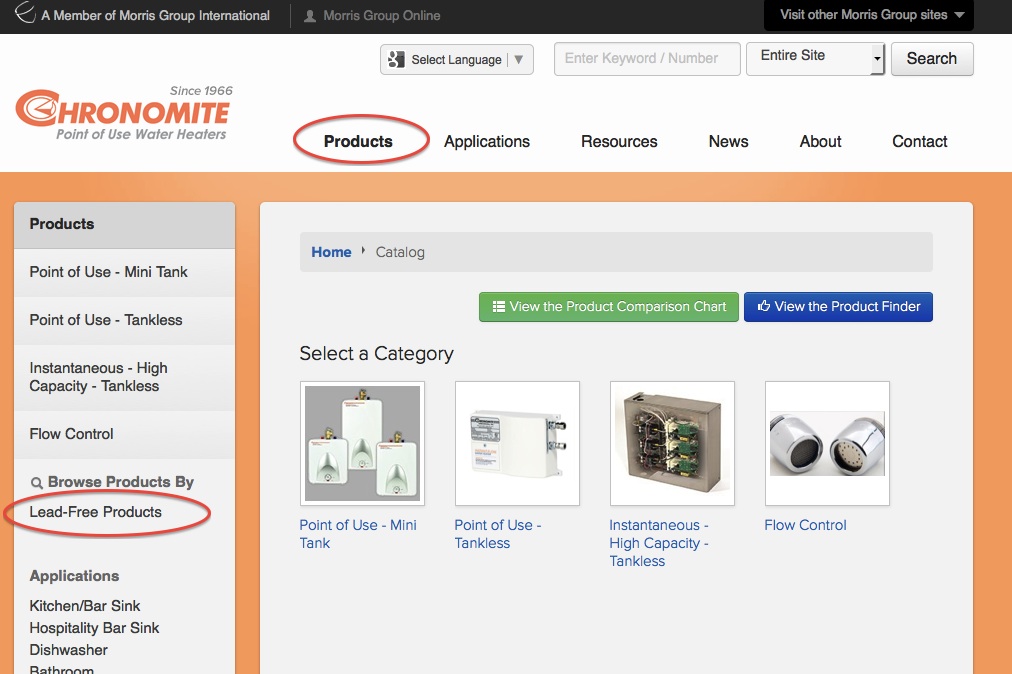Open the Entire Site search scope dropdown
This screenshot has height=674, width=1012.
point(815,59)
